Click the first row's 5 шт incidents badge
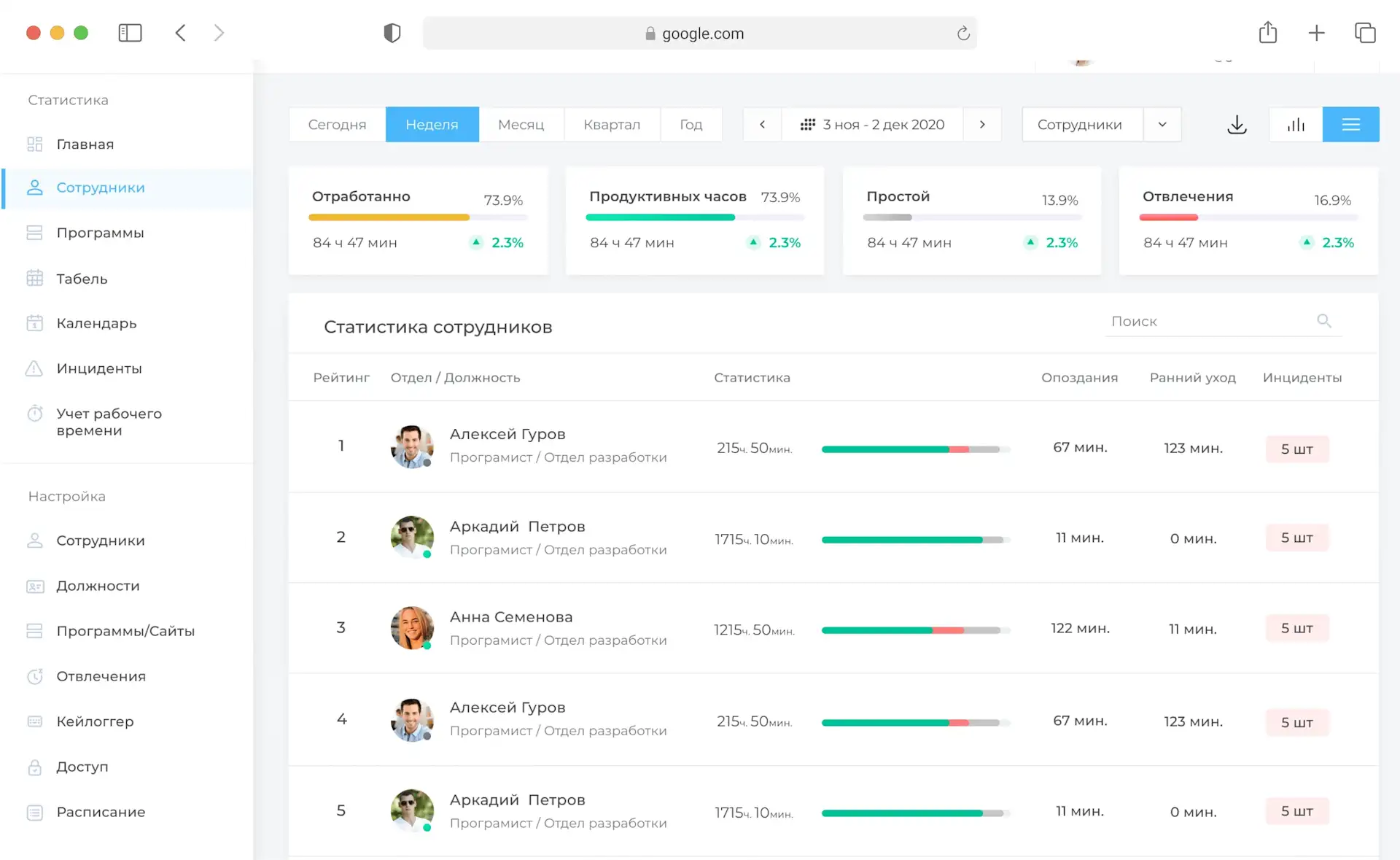Viewport: 1400px width, 860px height. click(1296, 449)
